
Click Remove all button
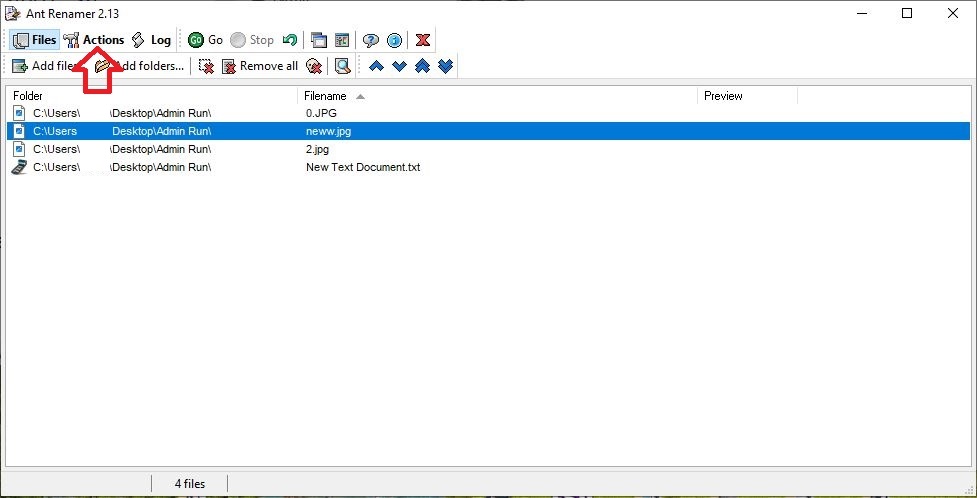click(x=259, y=66)
